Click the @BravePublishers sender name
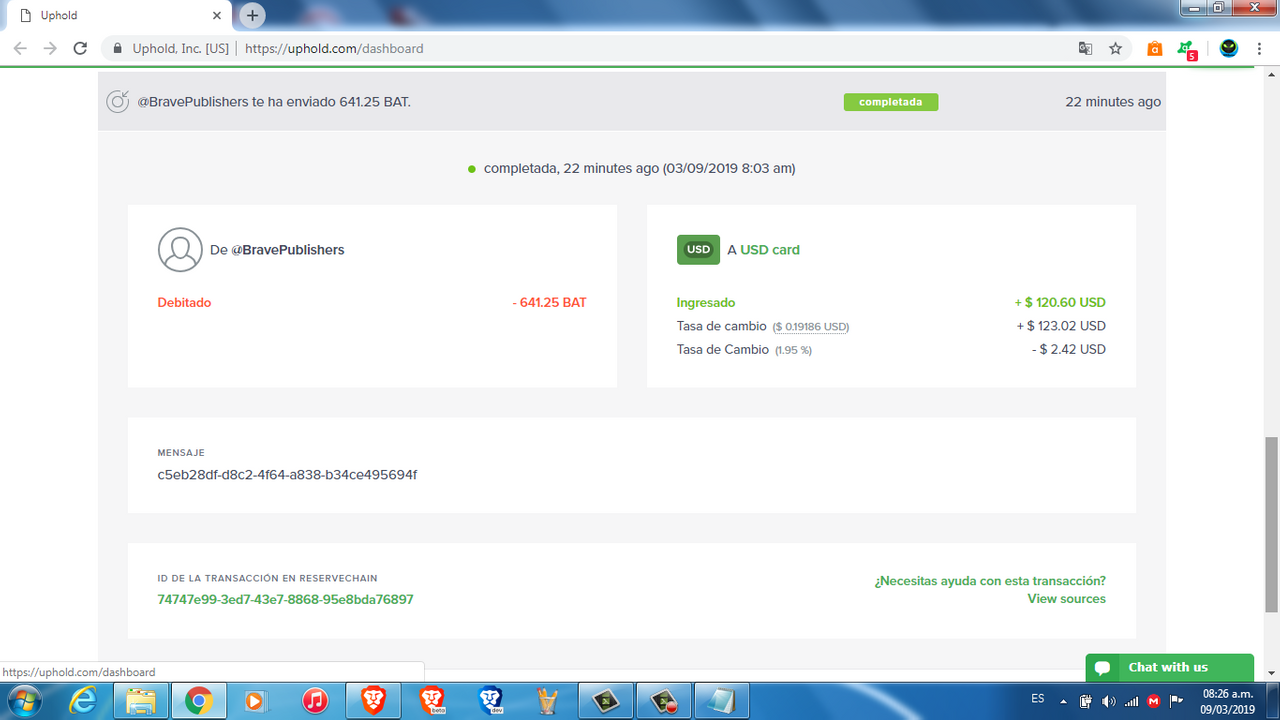The height and width of the screenshot is (720, 1280). pos(288,250)
